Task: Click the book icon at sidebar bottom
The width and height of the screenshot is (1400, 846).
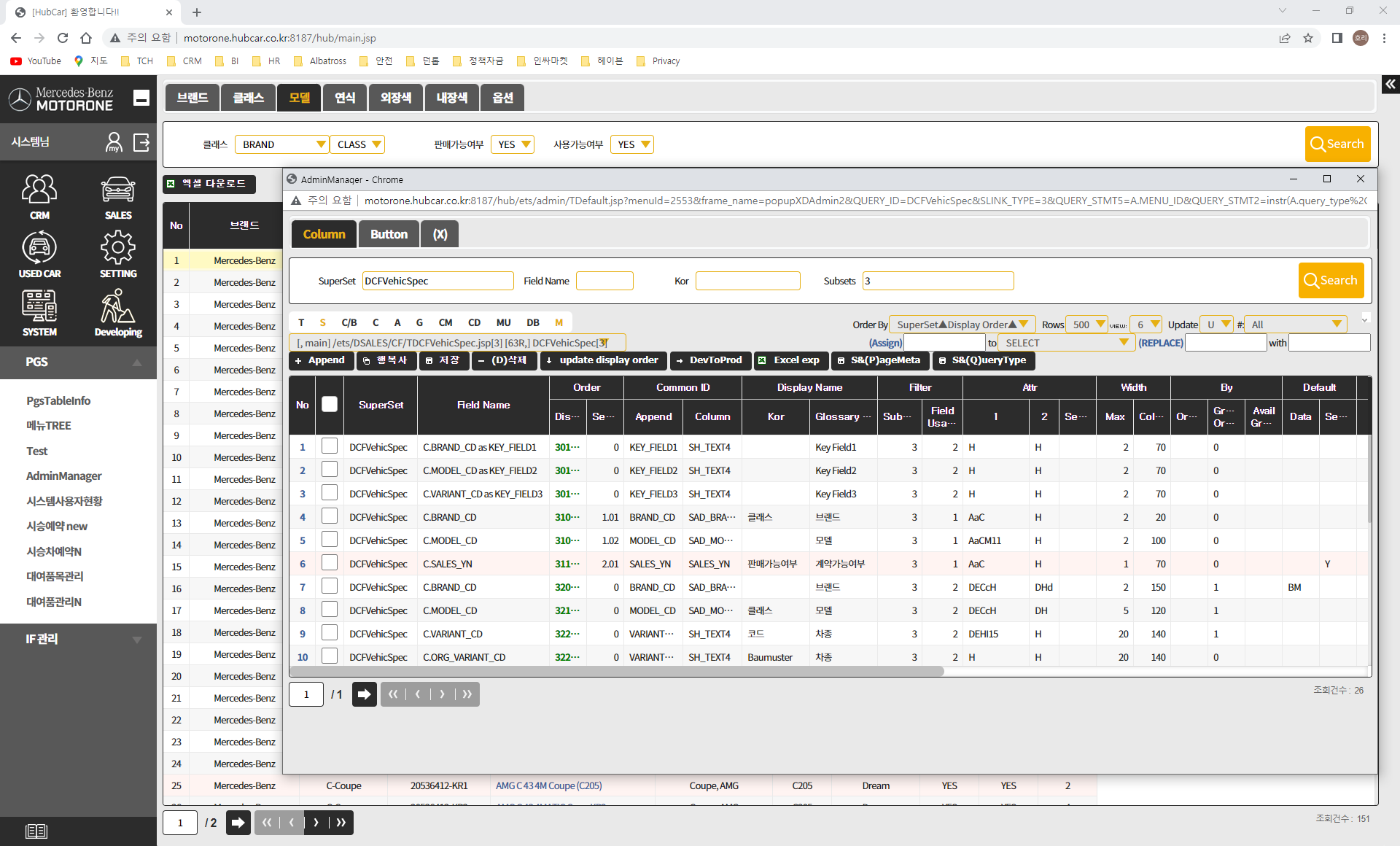Action: click(36, 831)
